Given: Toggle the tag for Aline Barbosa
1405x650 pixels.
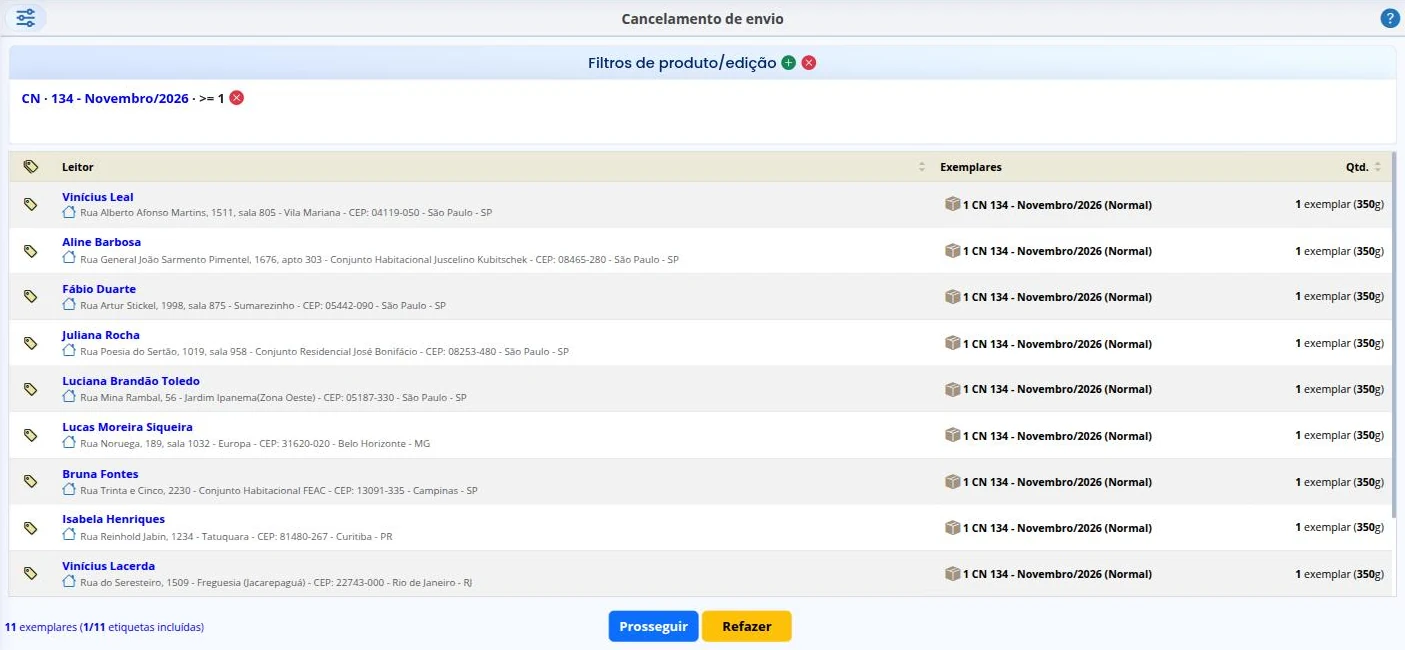Looking at the screenshot, I should coord(31,250).
